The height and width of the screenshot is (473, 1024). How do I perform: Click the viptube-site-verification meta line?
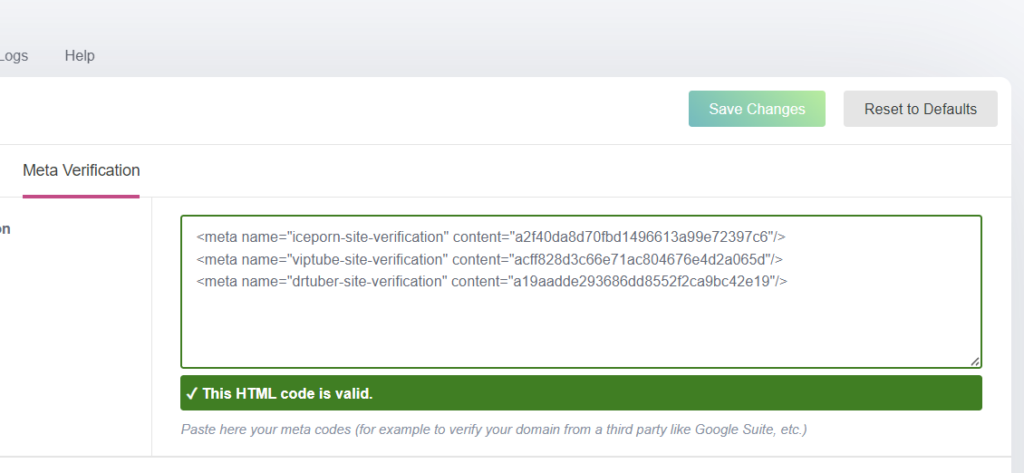click(x=490, y=259)
